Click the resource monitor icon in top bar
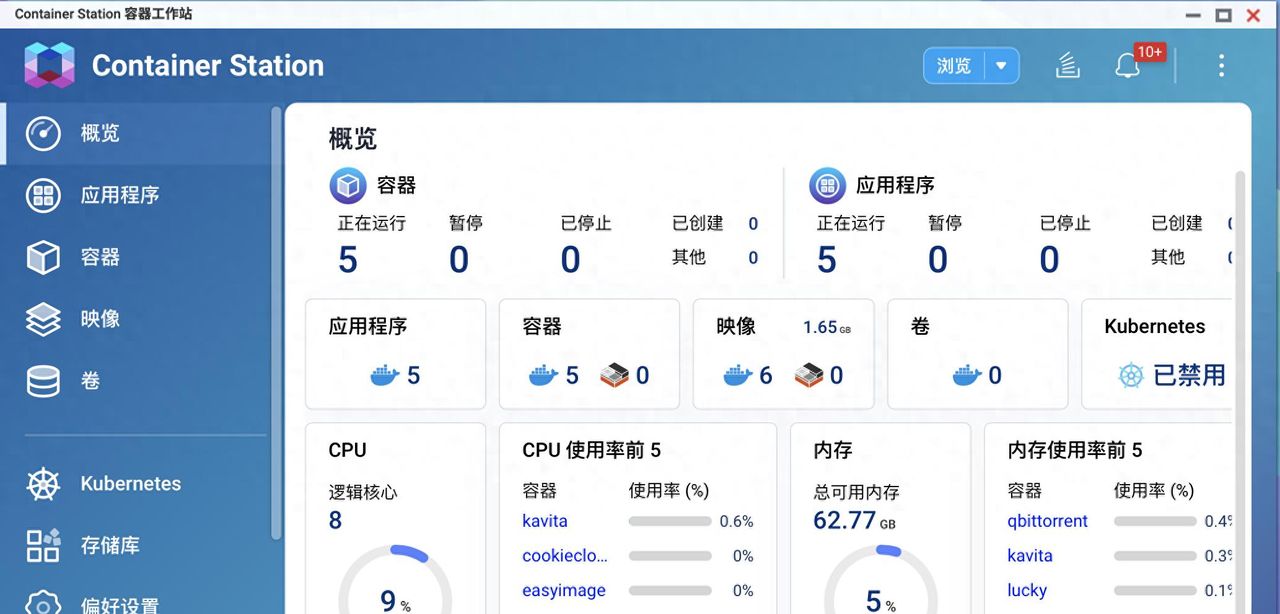 (1067, 64)
